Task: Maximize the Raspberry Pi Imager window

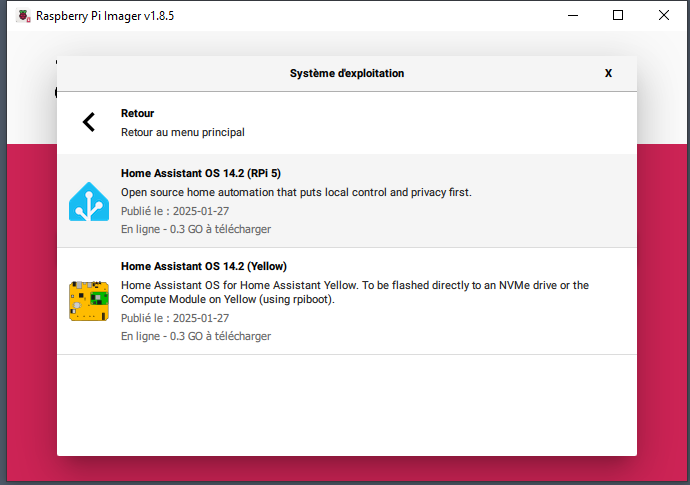Action: coord(618,15)
